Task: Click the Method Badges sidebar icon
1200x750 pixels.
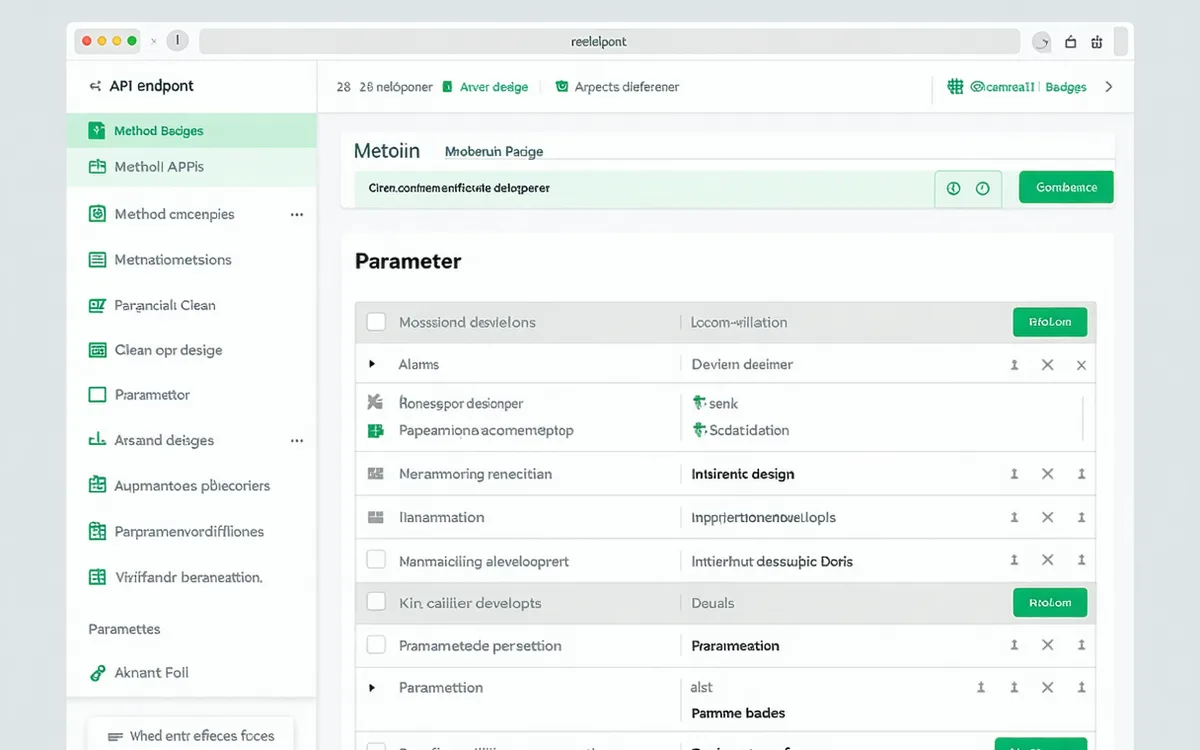Action: (97, 130)
